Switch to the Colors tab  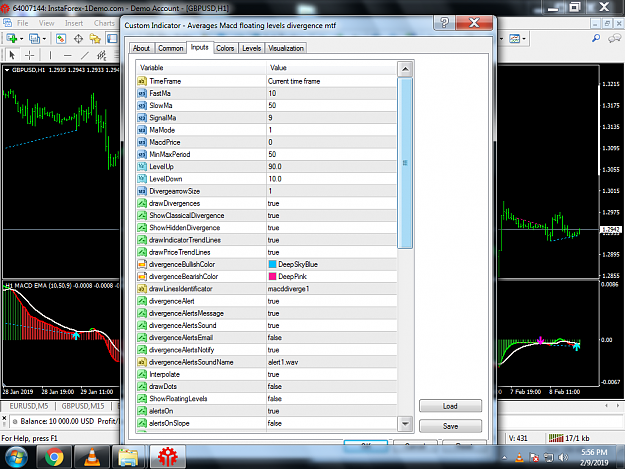pyautogui.click(x=225, y=48)
